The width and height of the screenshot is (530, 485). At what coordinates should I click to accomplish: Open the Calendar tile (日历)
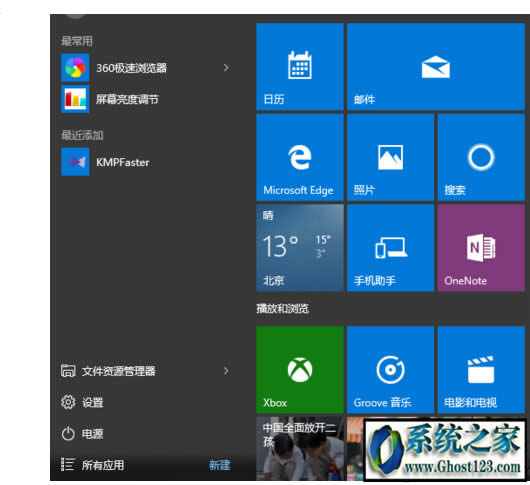click(x=300, y=67)
